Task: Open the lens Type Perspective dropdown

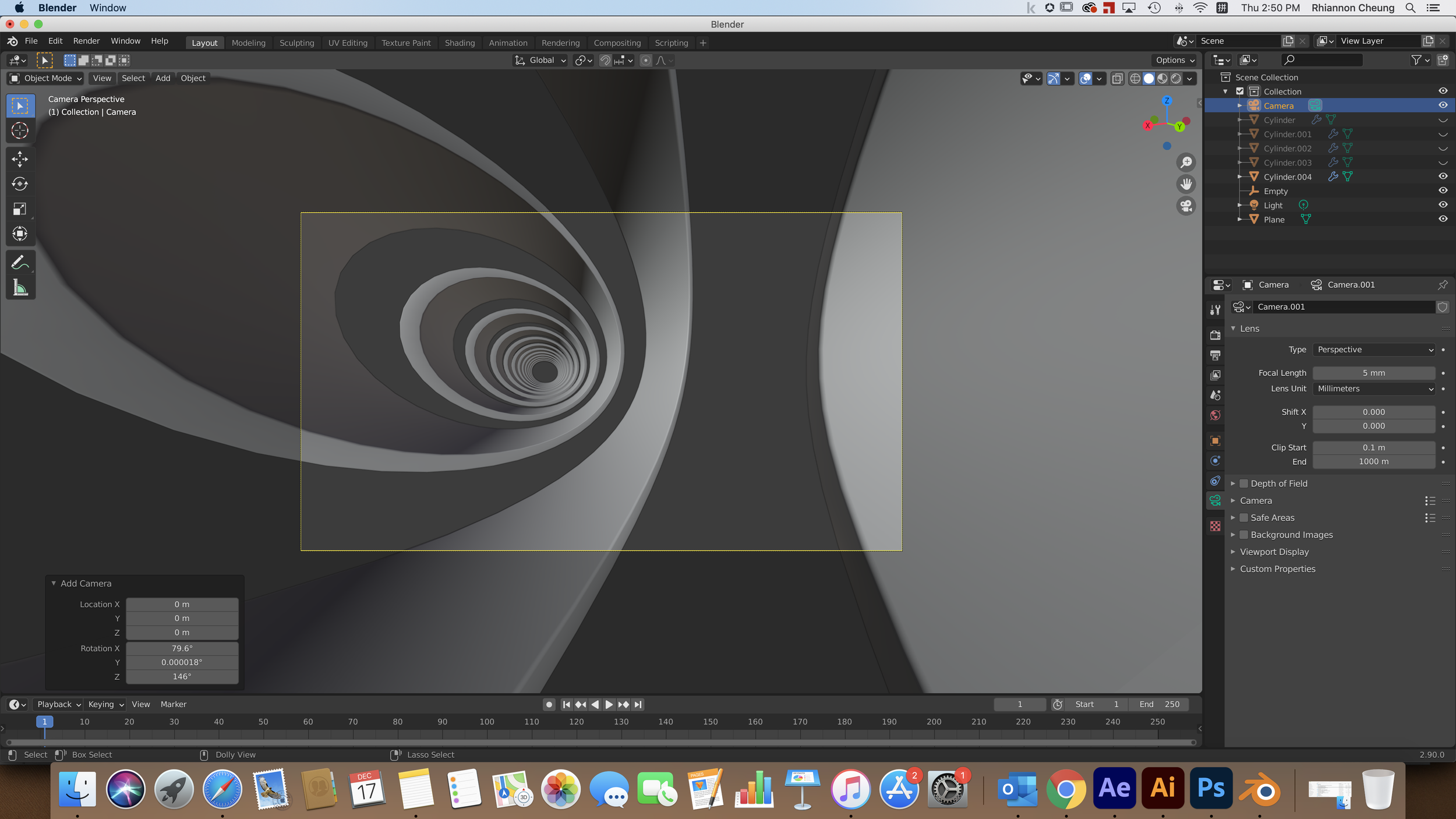Action: 1373,350
